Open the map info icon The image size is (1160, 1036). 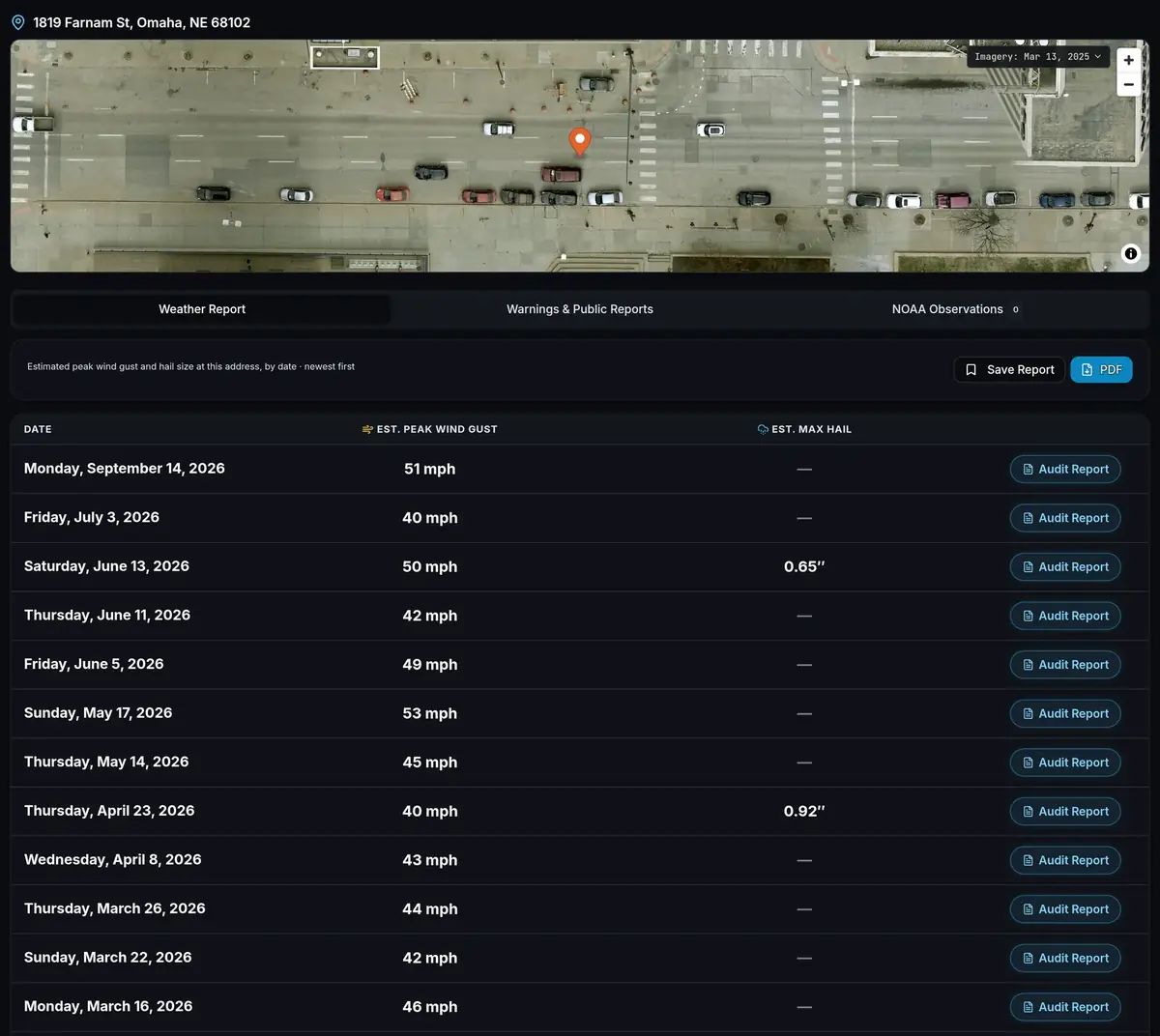[x=1130, y=253]
